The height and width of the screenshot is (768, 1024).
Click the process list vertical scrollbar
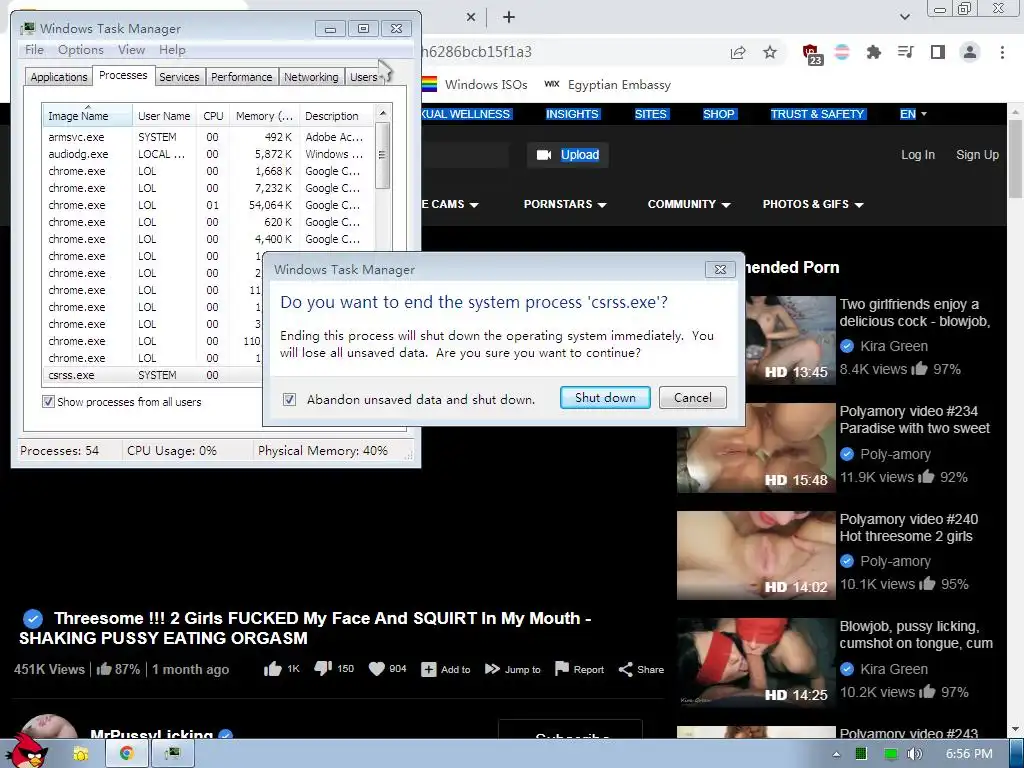[x=383, y=155]
